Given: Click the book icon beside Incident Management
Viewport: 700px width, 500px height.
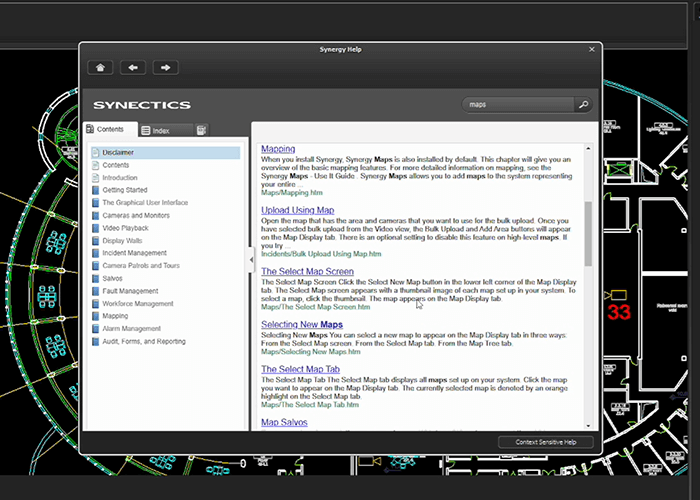Looking at the screenshot, I should pyautogui.click(x=95, y=253).
